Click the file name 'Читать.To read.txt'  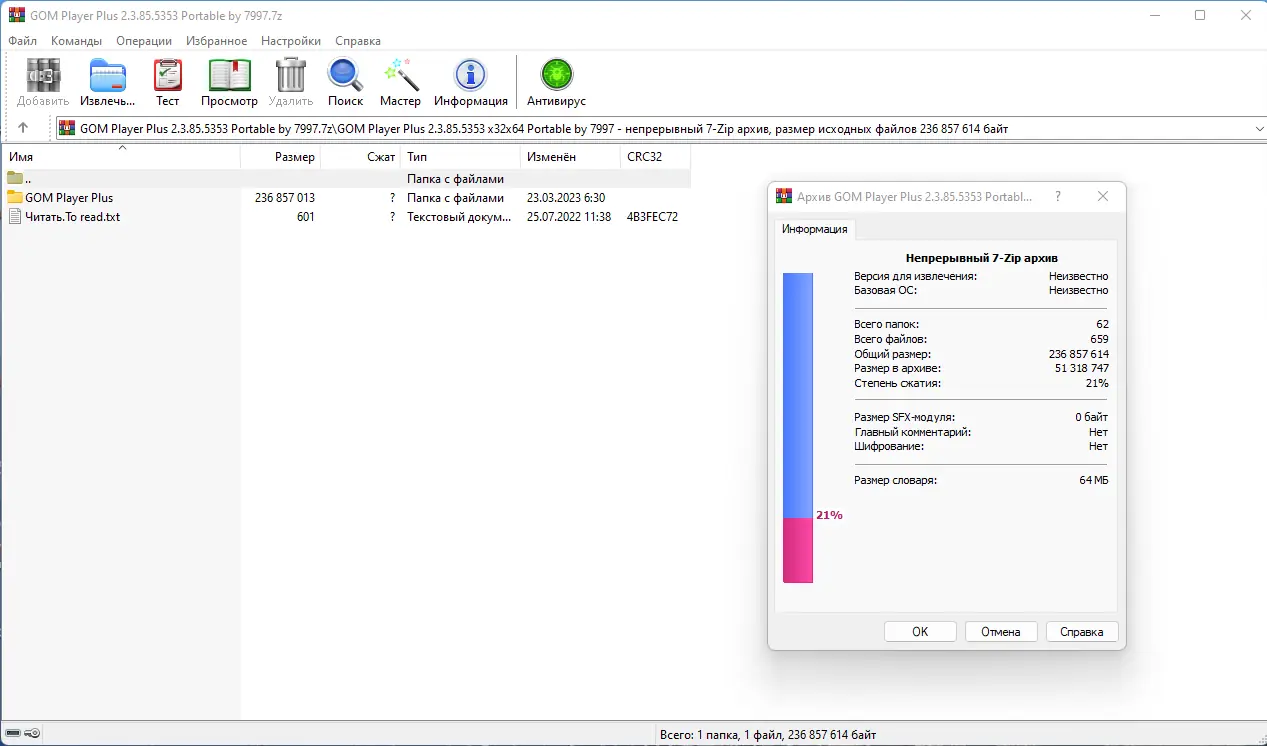click(x=73, y=217)
